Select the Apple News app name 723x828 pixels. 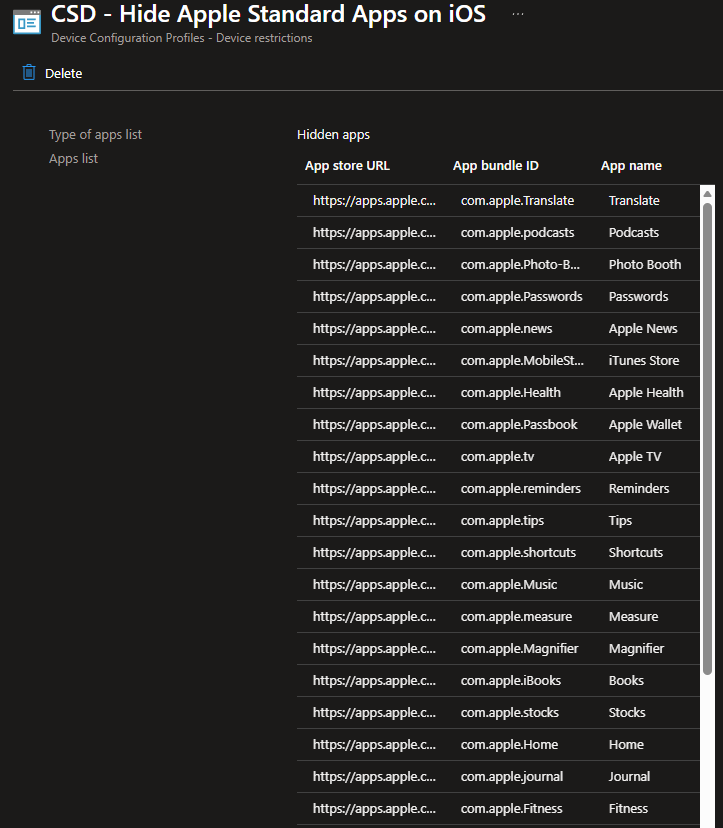point(643,328)
